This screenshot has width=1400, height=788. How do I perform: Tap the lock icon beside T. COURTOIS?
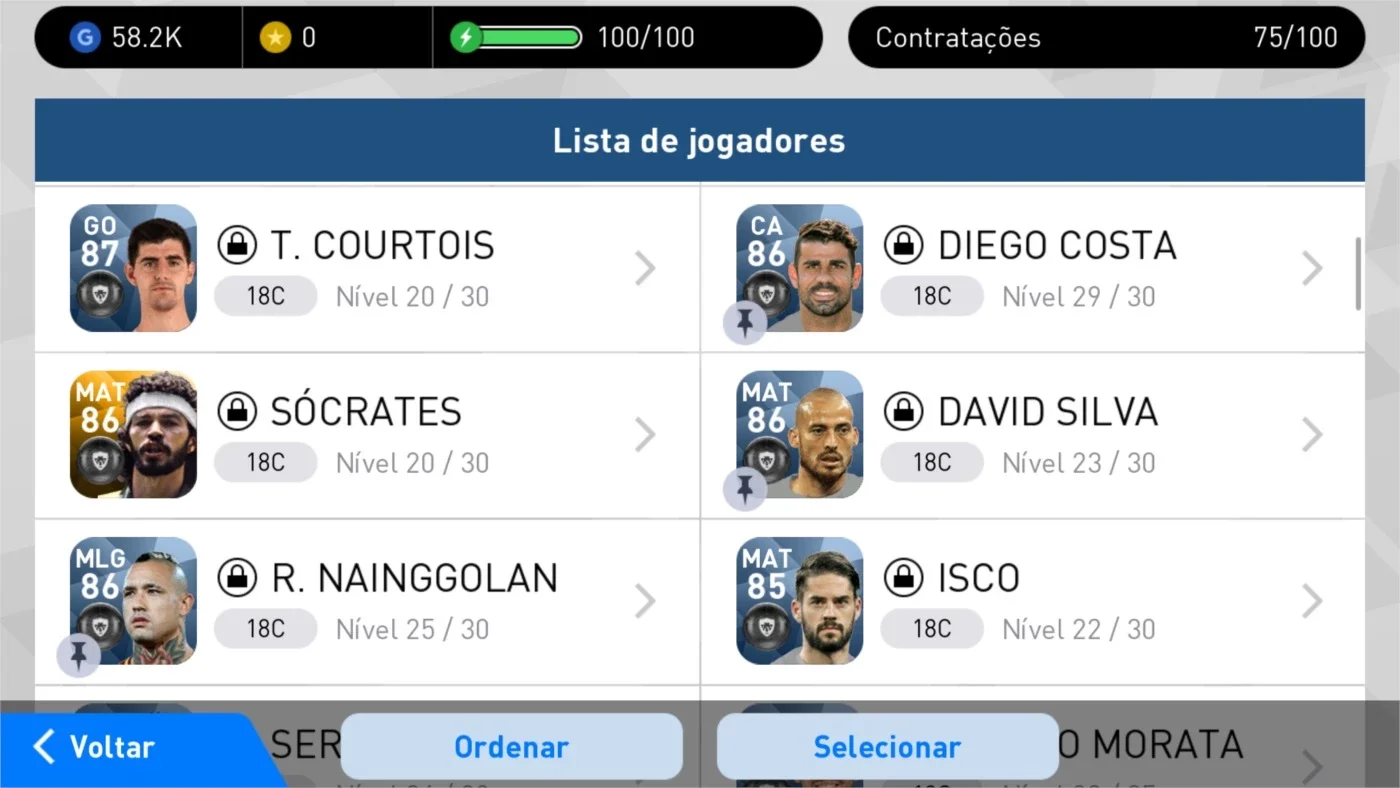point(237,245)
